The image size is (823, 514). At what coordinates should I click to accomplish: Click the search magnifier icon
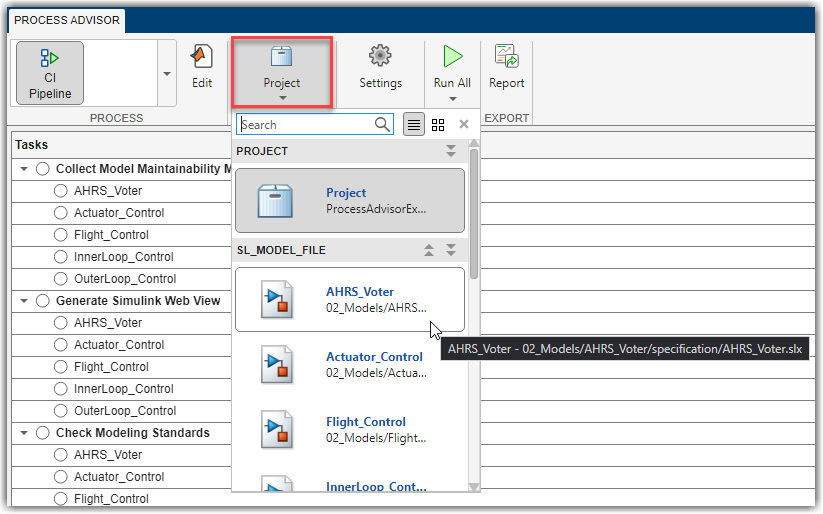point(383,125)
